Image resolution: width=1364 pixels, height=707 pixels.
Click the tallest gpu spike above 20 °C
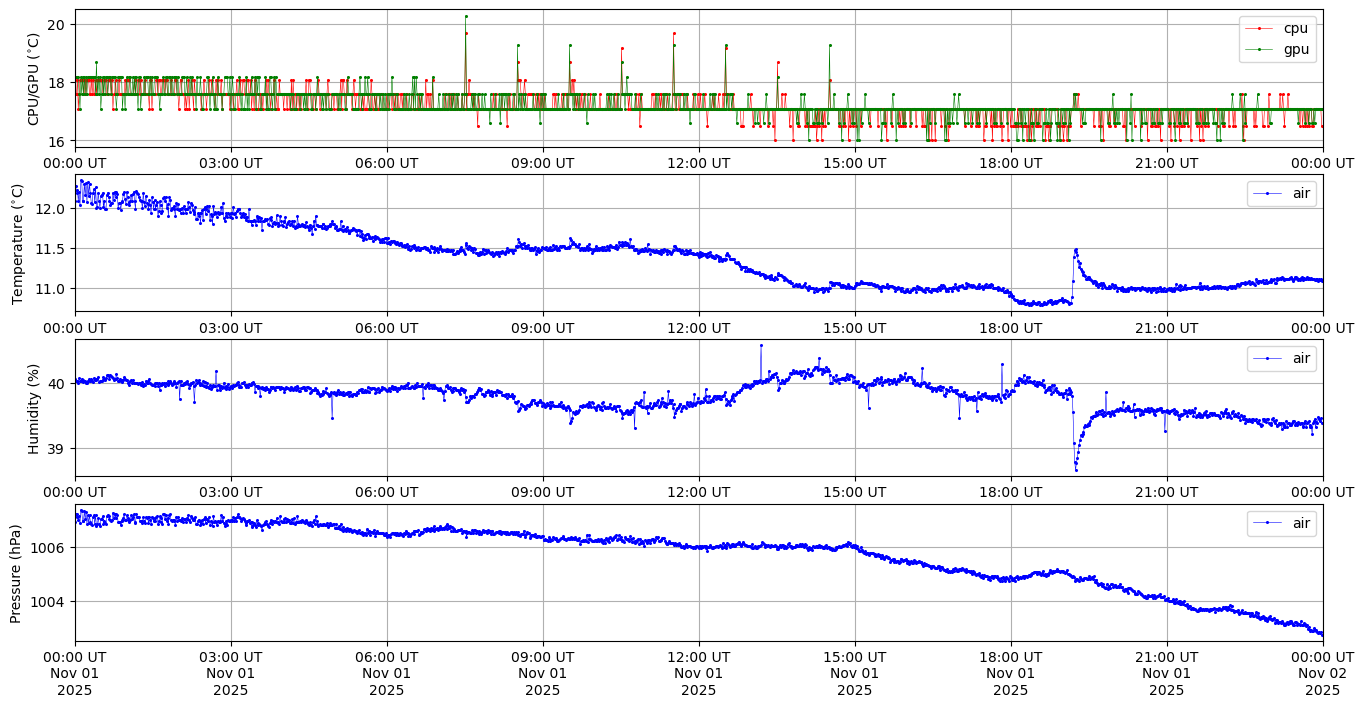(466, 16)
